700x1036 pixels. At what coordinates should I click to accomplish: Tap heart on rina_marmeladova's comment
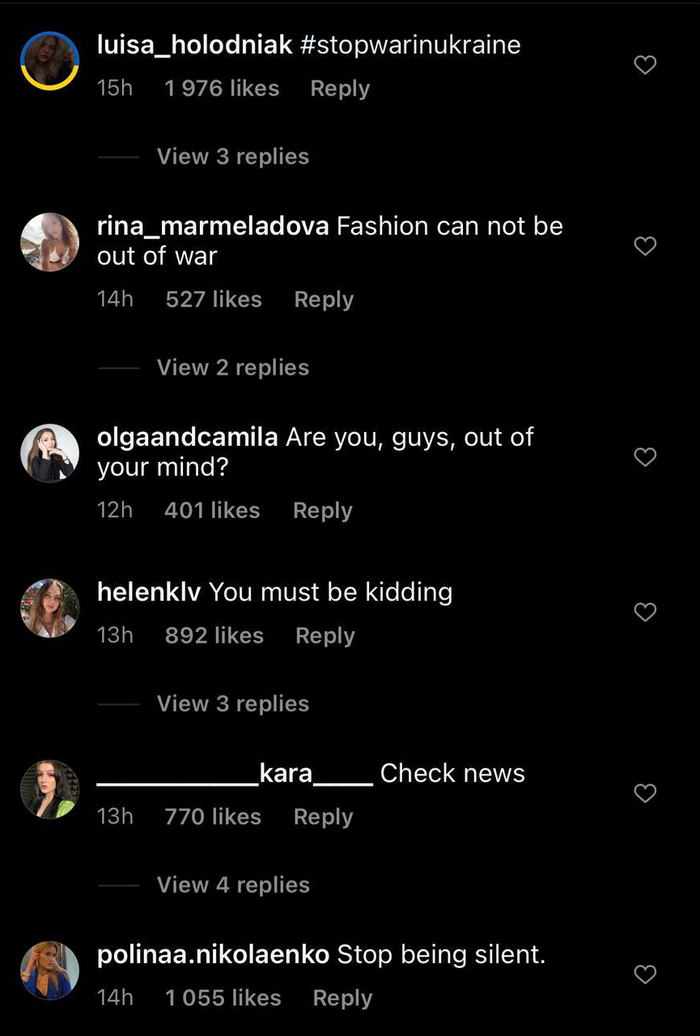[646, 245]
